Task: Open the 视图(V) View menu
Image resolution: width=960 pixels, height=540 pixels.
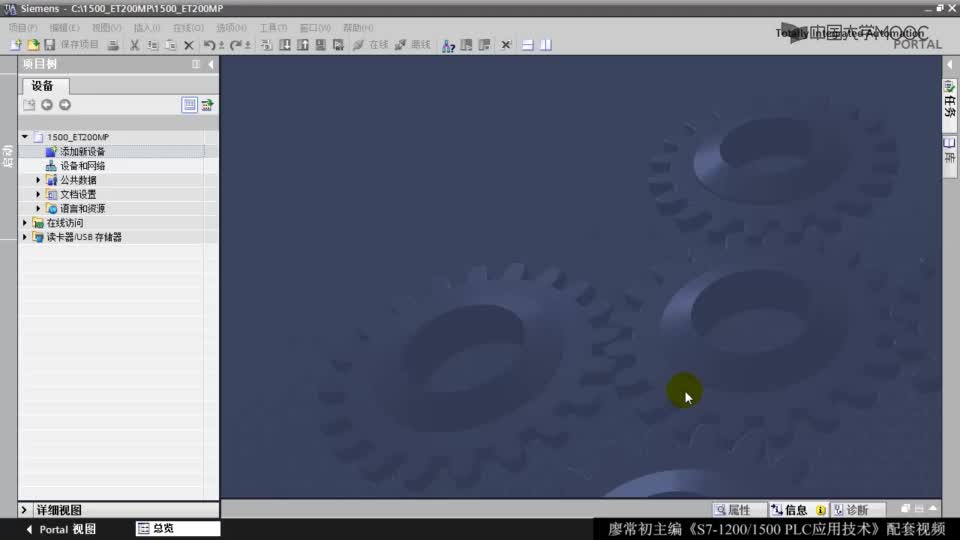Action: coord(107,28)
